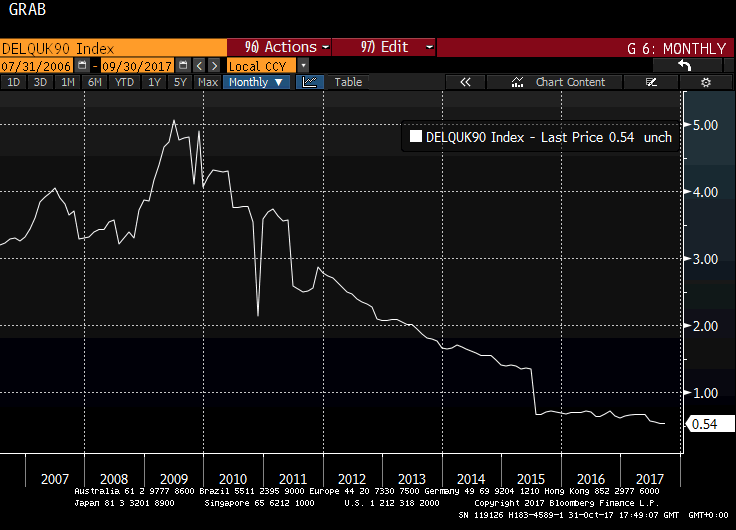Open chart settings gear icon
This screenshot has width=736, height=530.
tap(706, 82)
